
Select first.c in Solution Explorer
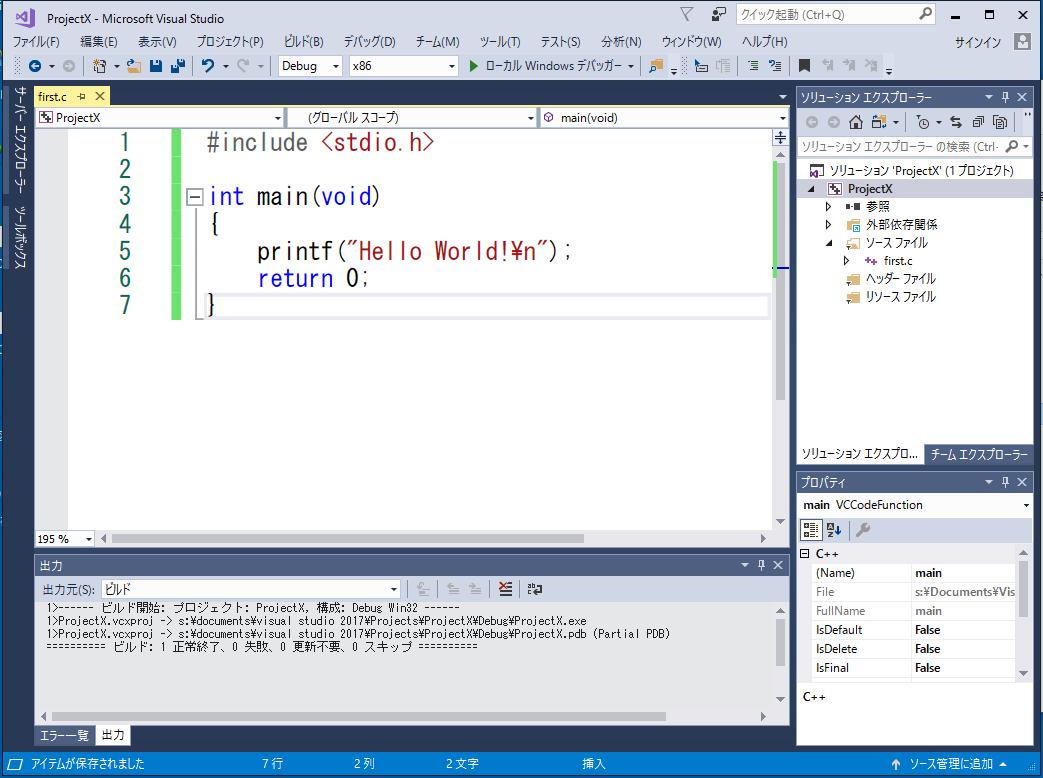897,261
